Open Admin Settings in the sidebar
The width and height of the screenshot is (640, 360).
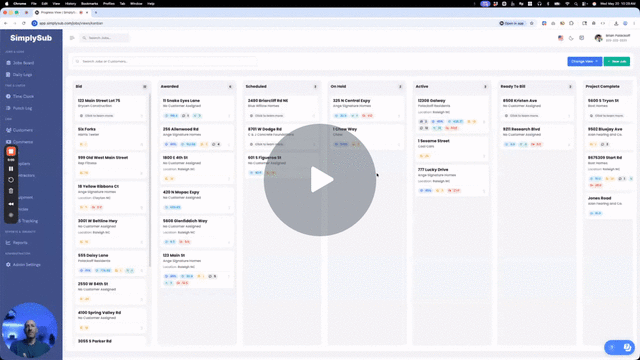pos(23,264)
